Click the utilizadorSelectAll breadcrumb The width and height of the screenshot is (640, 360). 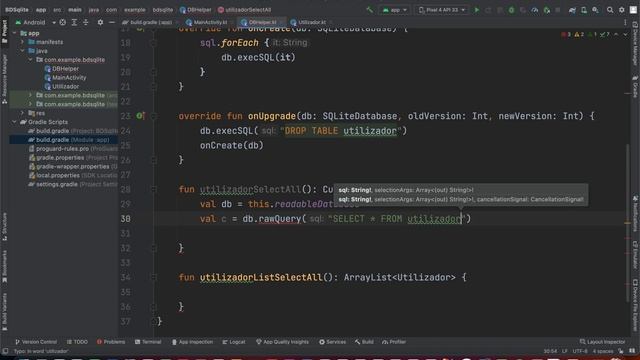tap(244, 9)
